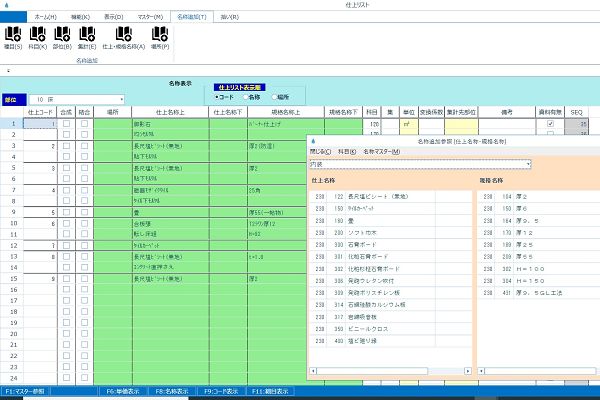Click the 仕上コード cell in row 1
Image resolution: width=600 pixels, height=400 pixels.
pyautogui.click(x=40, y=124)
